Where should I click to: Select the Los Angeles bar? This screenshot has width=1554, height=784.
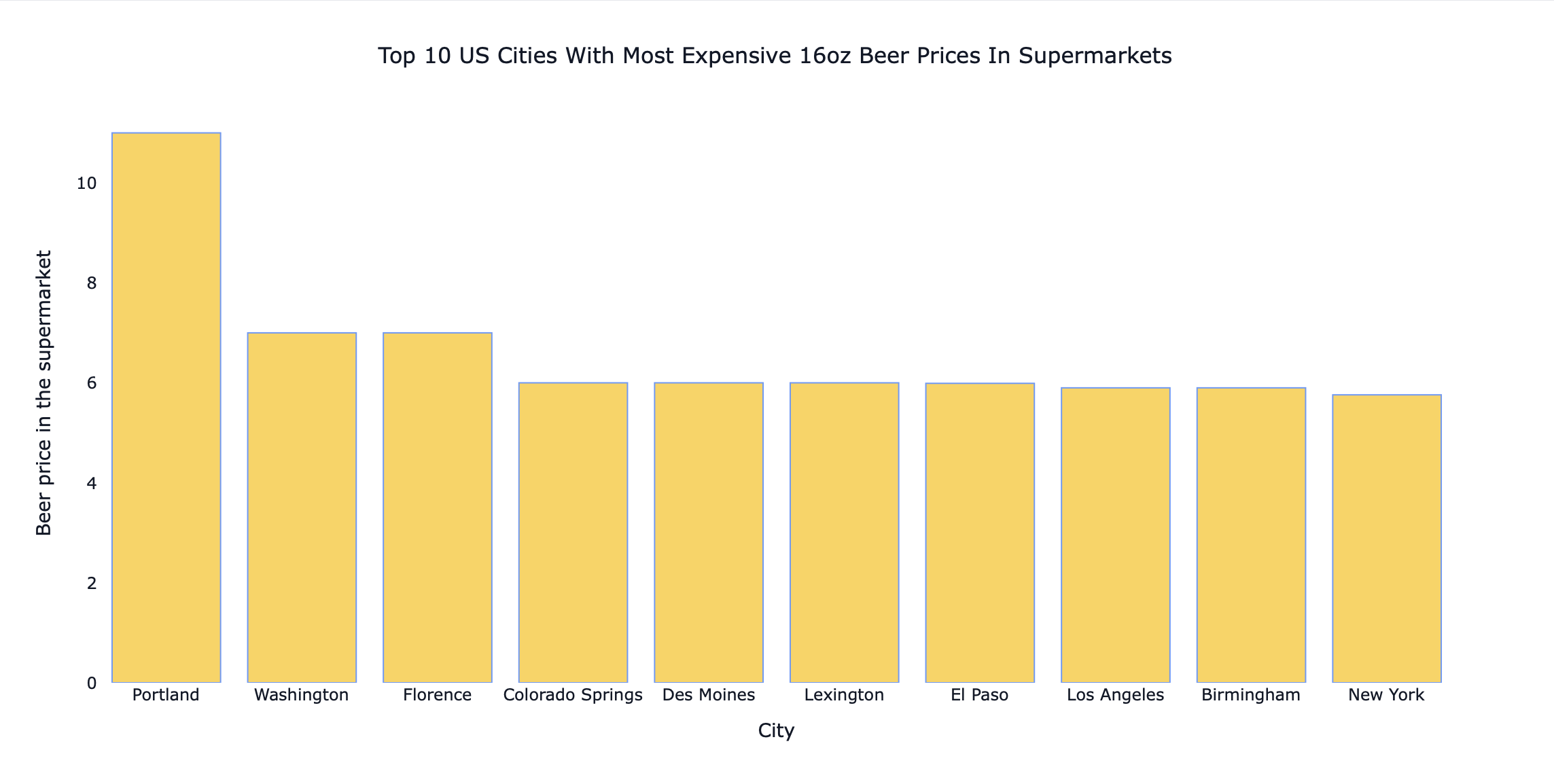pos(1116,535)
